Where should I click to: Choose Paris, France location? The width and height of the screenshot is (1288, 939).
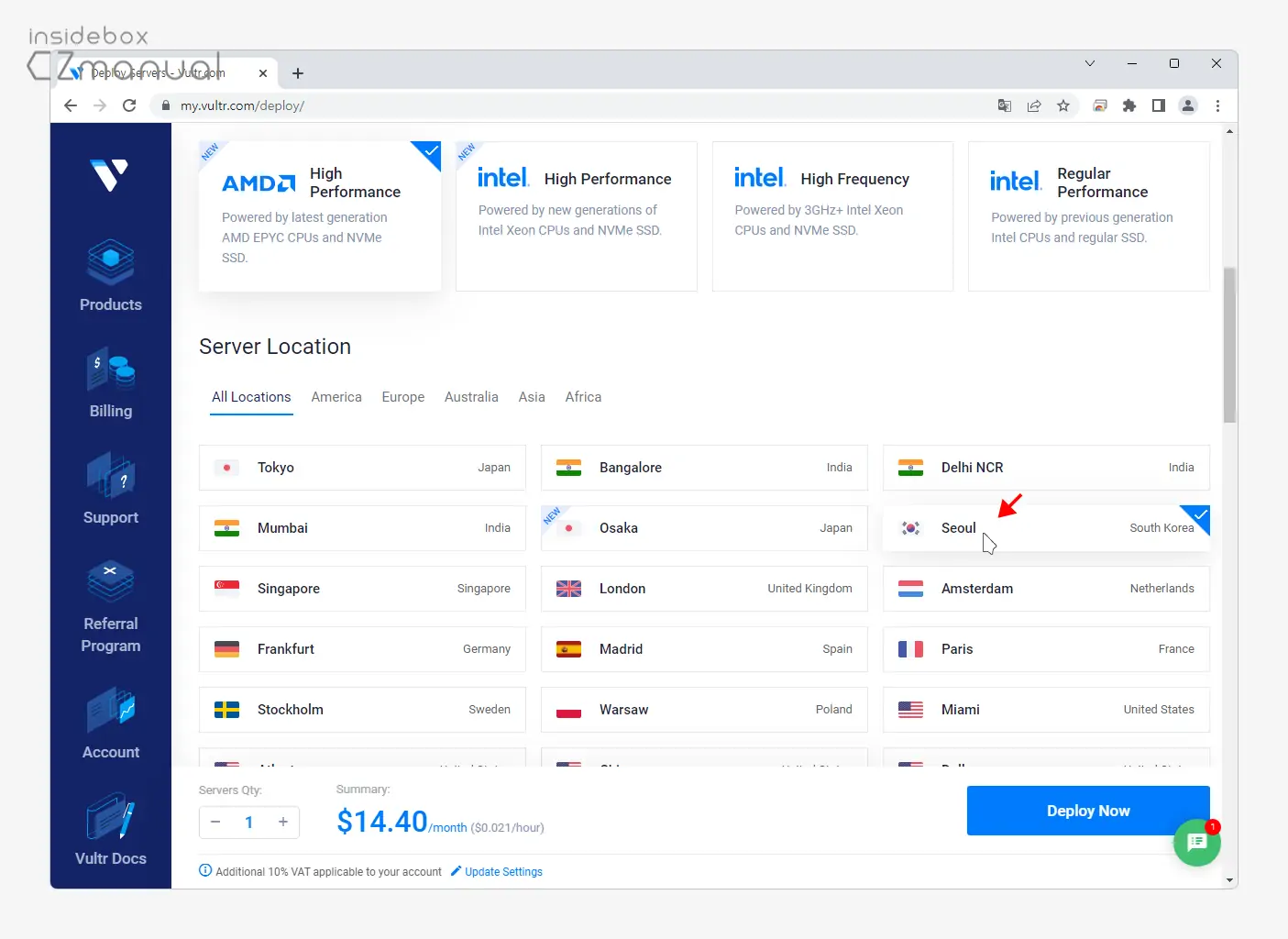click(x=1046, y=649)
